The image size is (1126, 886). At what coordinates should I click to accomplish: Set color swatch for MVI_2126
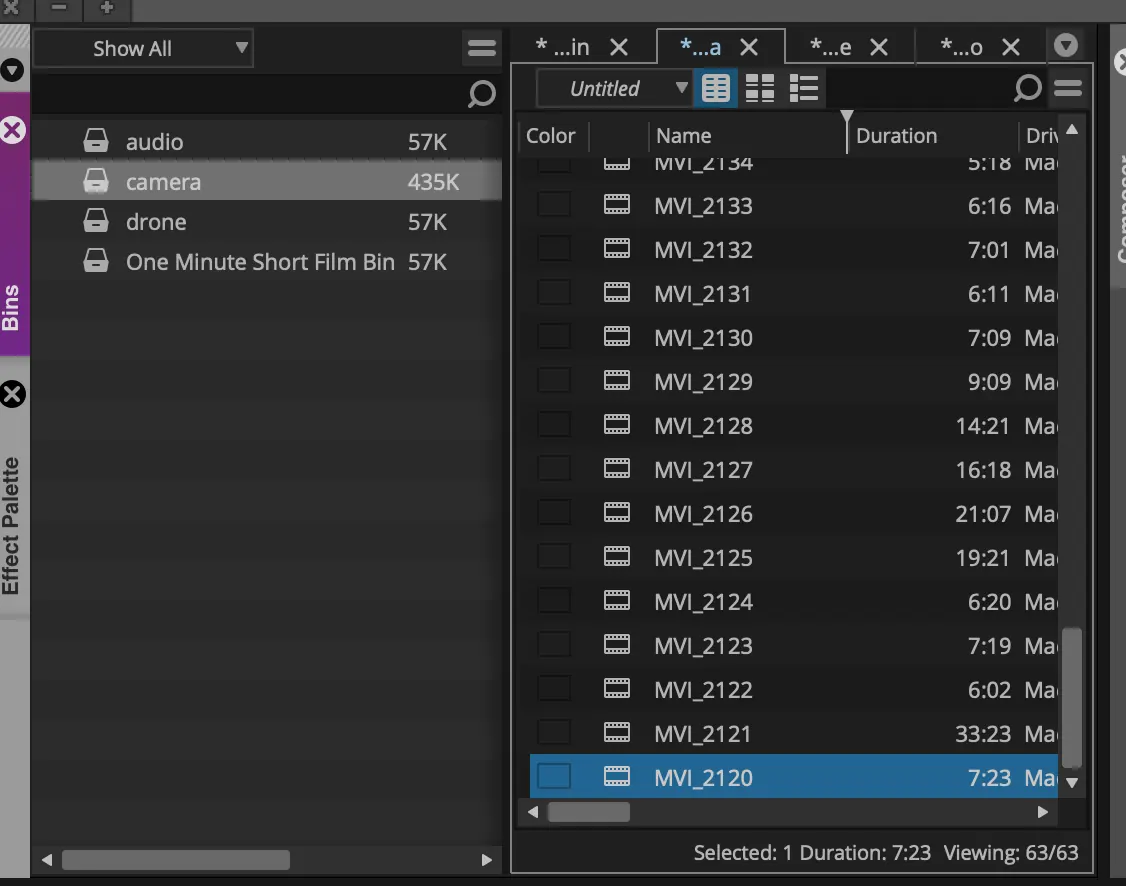click(554, 513)
